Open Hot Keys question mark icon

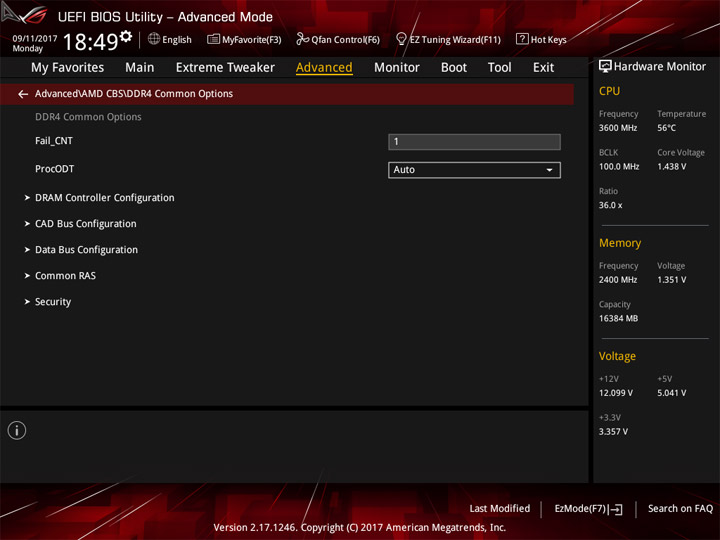pyautogui.click(x=522, y=39)
